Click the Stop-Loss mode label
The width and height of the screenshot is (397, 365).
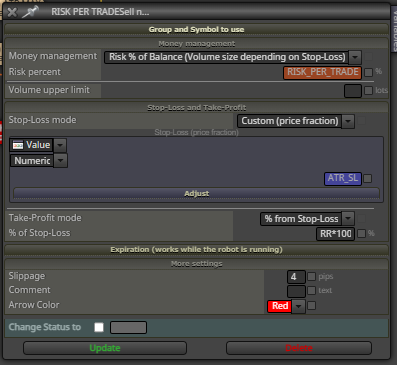pyautogui.click(x=42, y=120)
